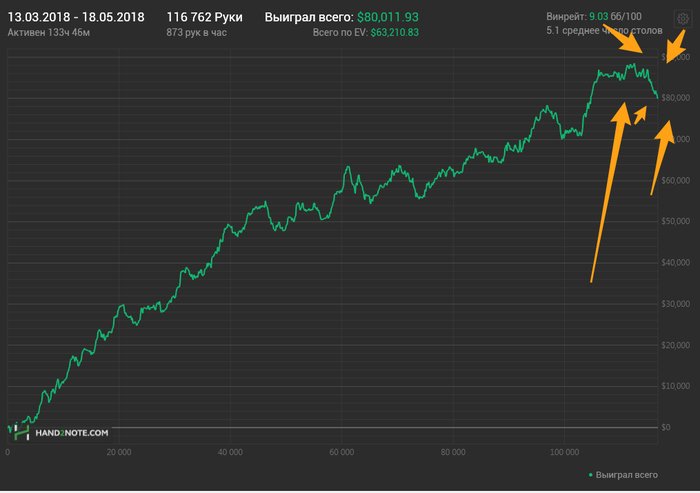Click the '873 рук в час' label
This screenshot has width=700, height=493.
coord(200,33)
